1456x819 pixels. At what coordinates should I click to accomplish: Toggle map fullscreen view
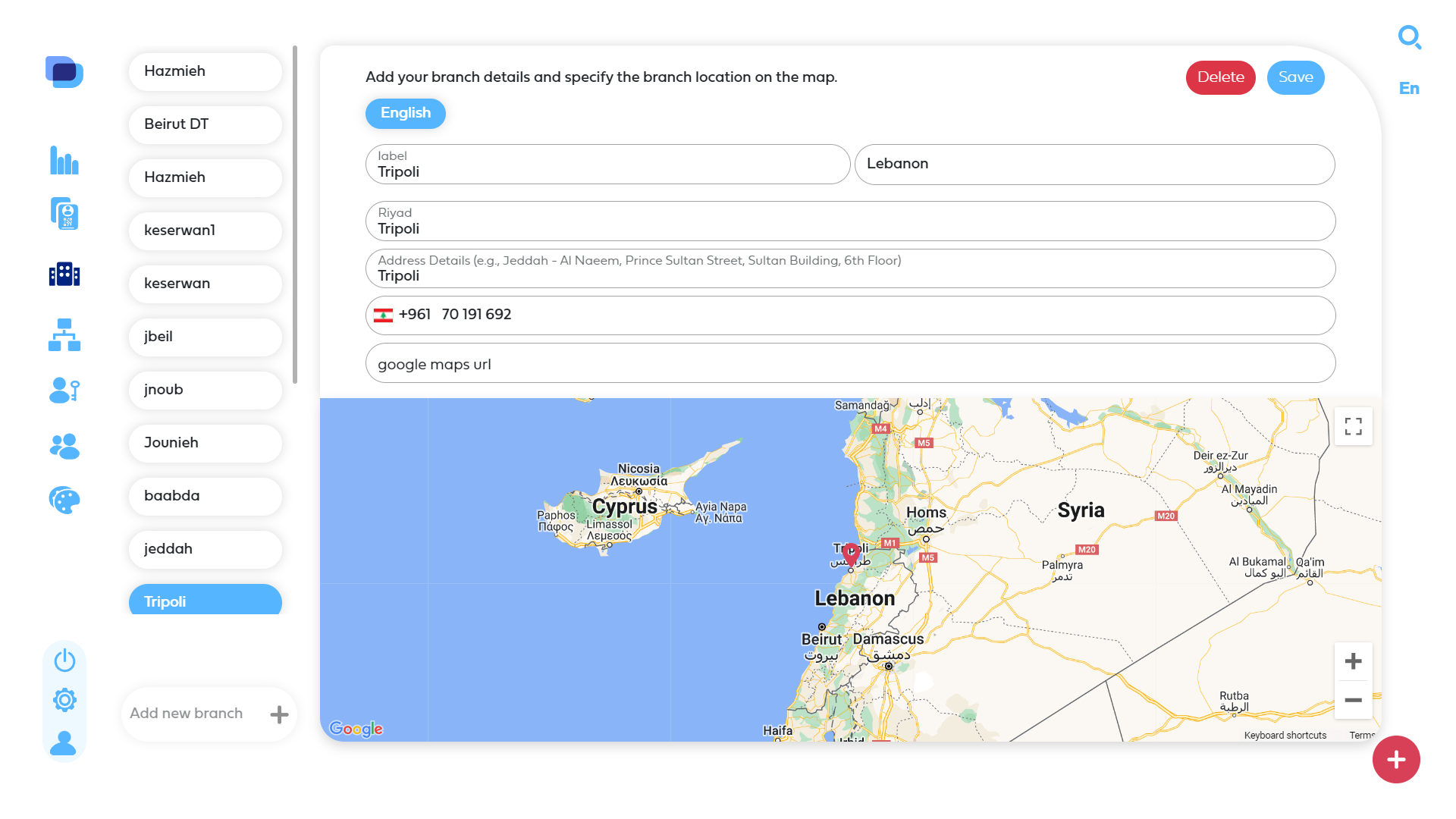tap(1354, 426)
